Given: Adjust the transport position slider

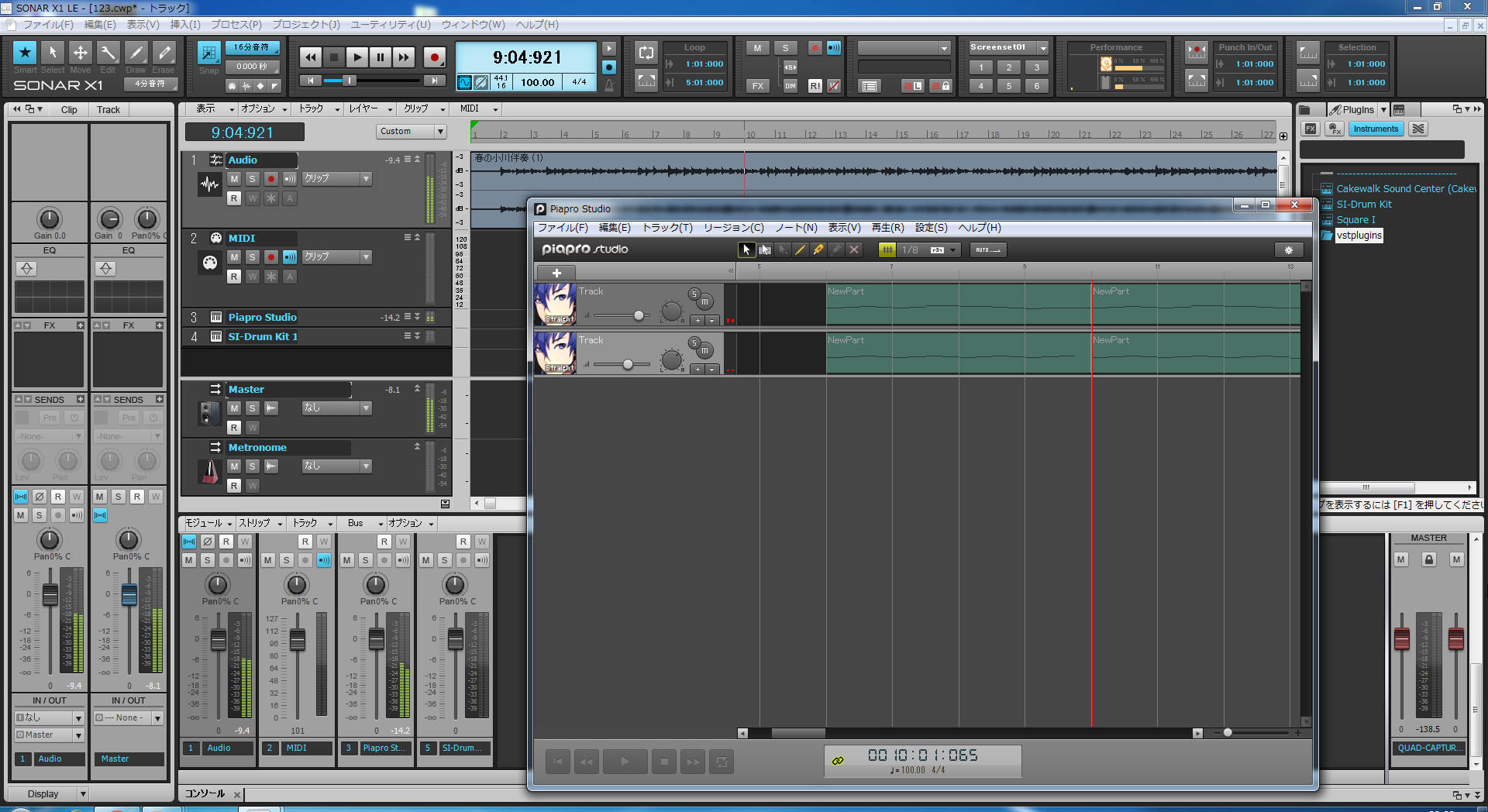Looking at the screenshot, I should tap(350, 81).
